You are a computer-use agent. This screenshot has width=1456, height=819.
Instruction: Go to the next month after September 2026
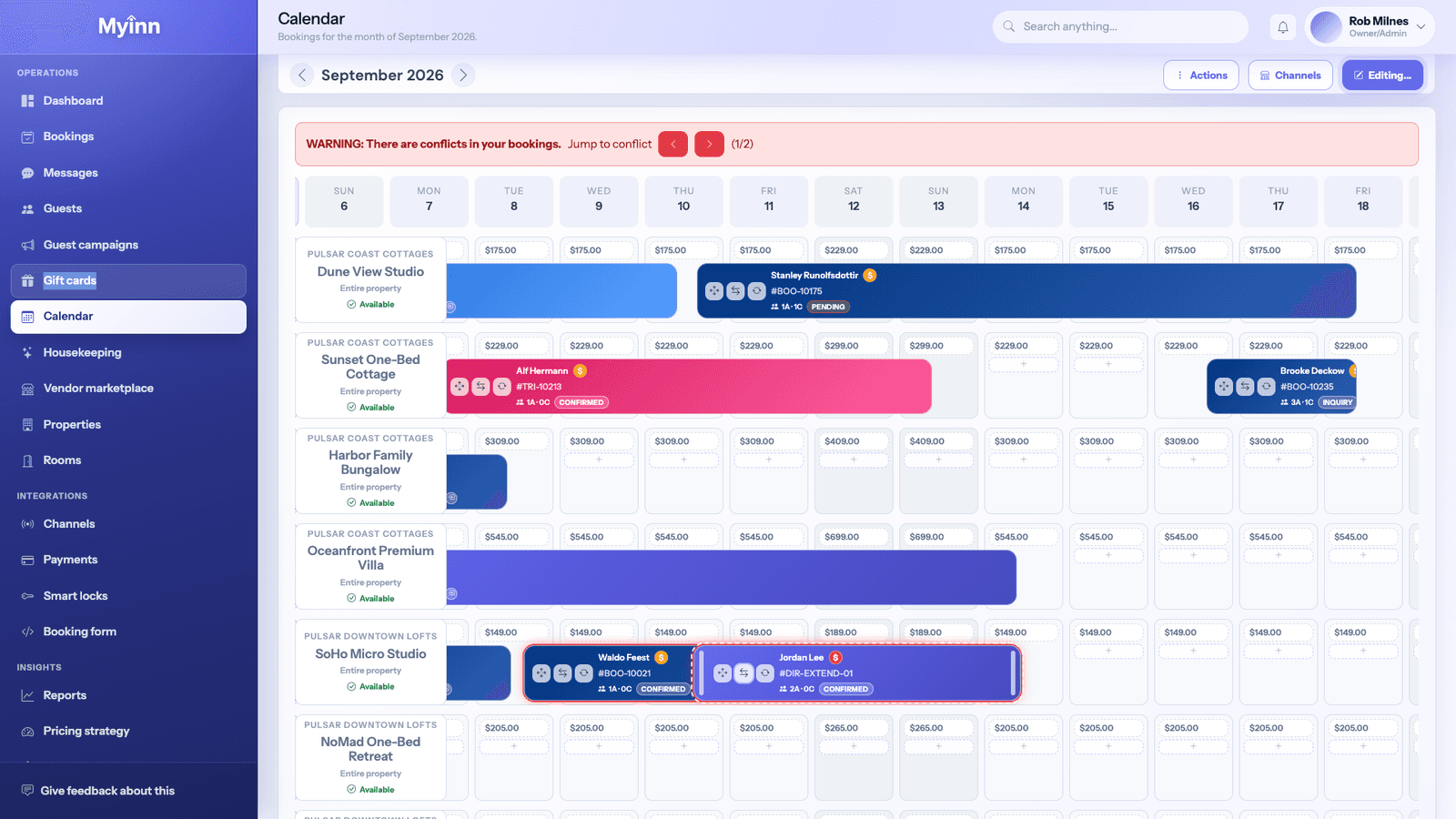[x=463, y=76]
